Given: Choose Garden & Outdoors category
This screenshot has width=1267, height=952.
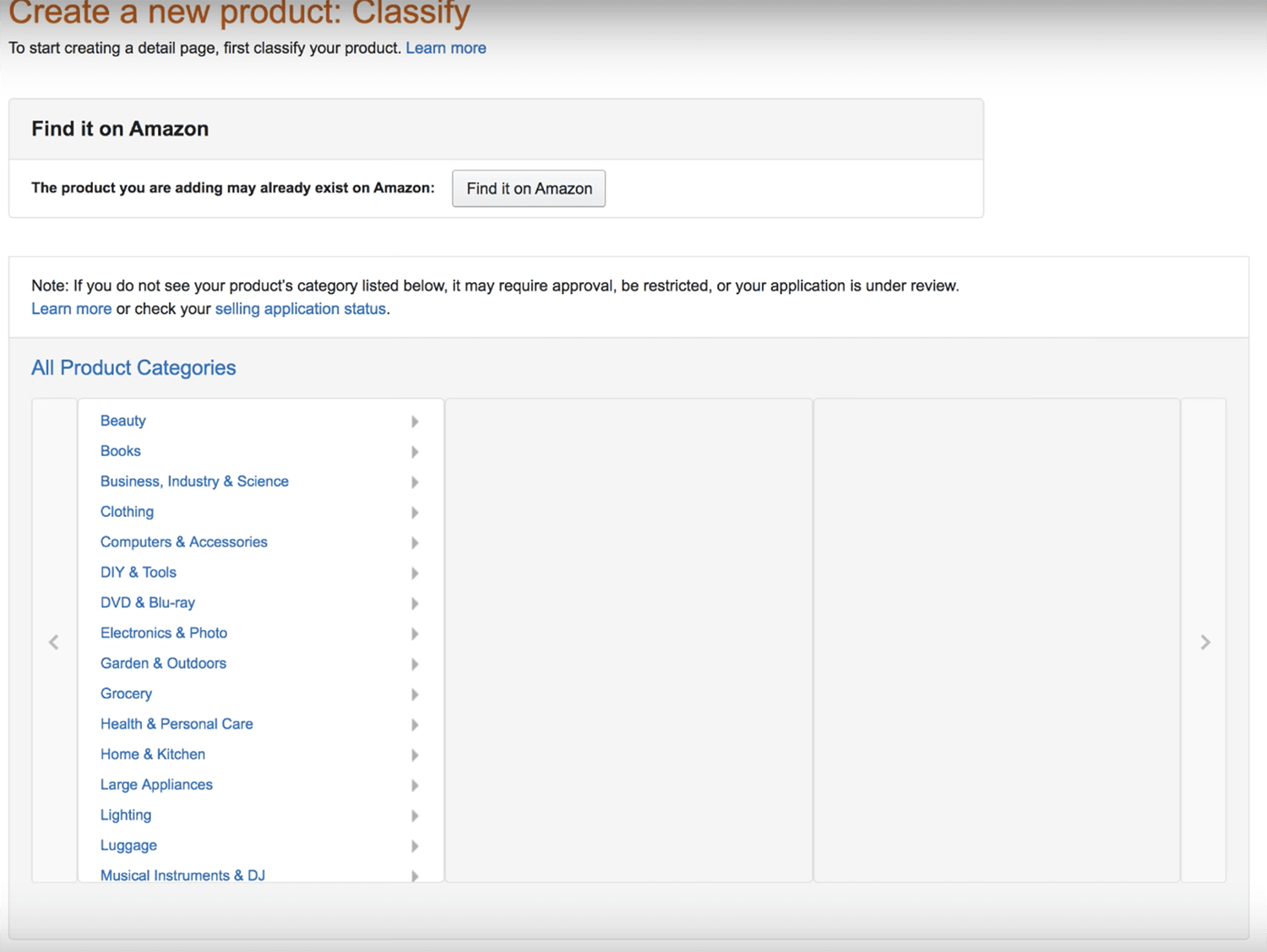Looking at the screenshot, I should (163, 664).
